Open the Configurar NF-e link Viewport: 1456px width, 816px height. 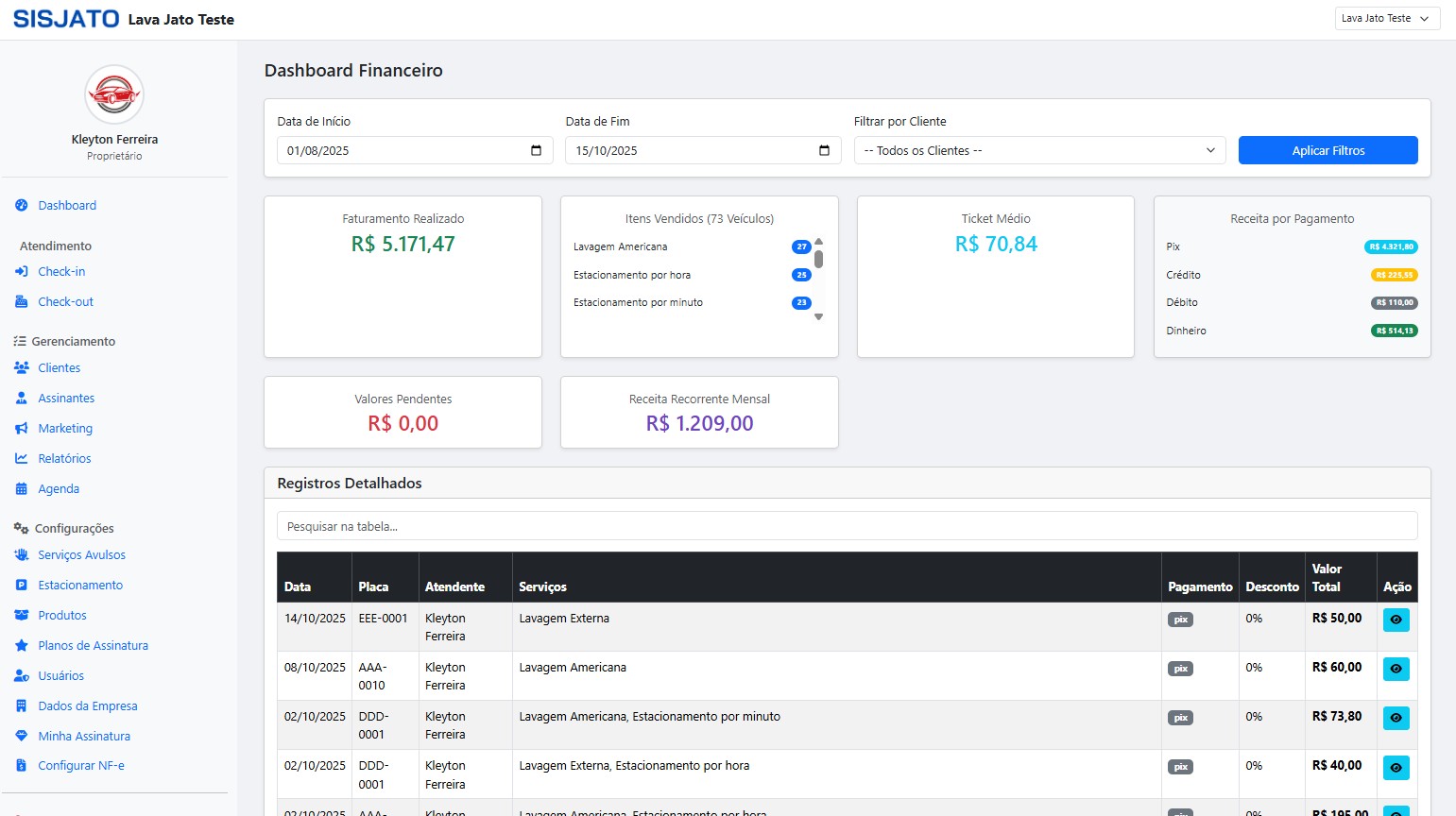coord(80,766)
